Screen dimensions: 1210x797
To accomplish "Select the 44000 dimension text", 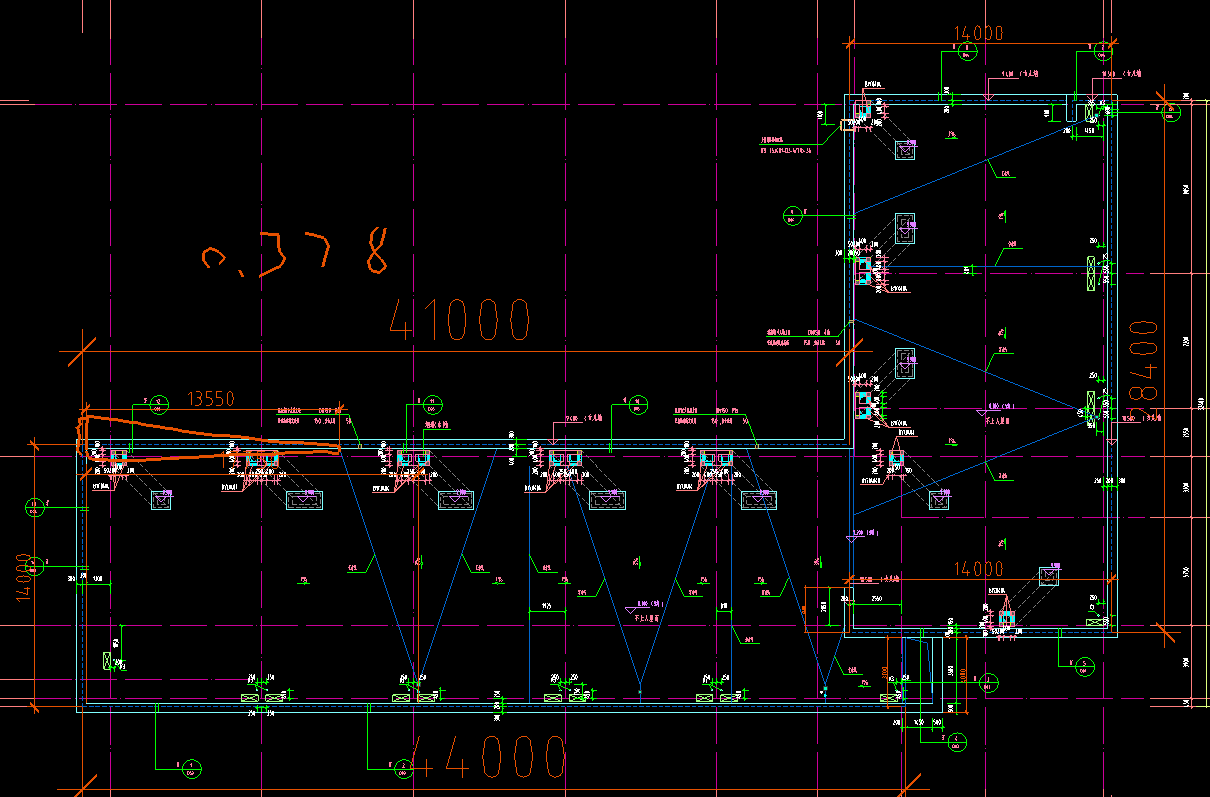I will (489, 757).
